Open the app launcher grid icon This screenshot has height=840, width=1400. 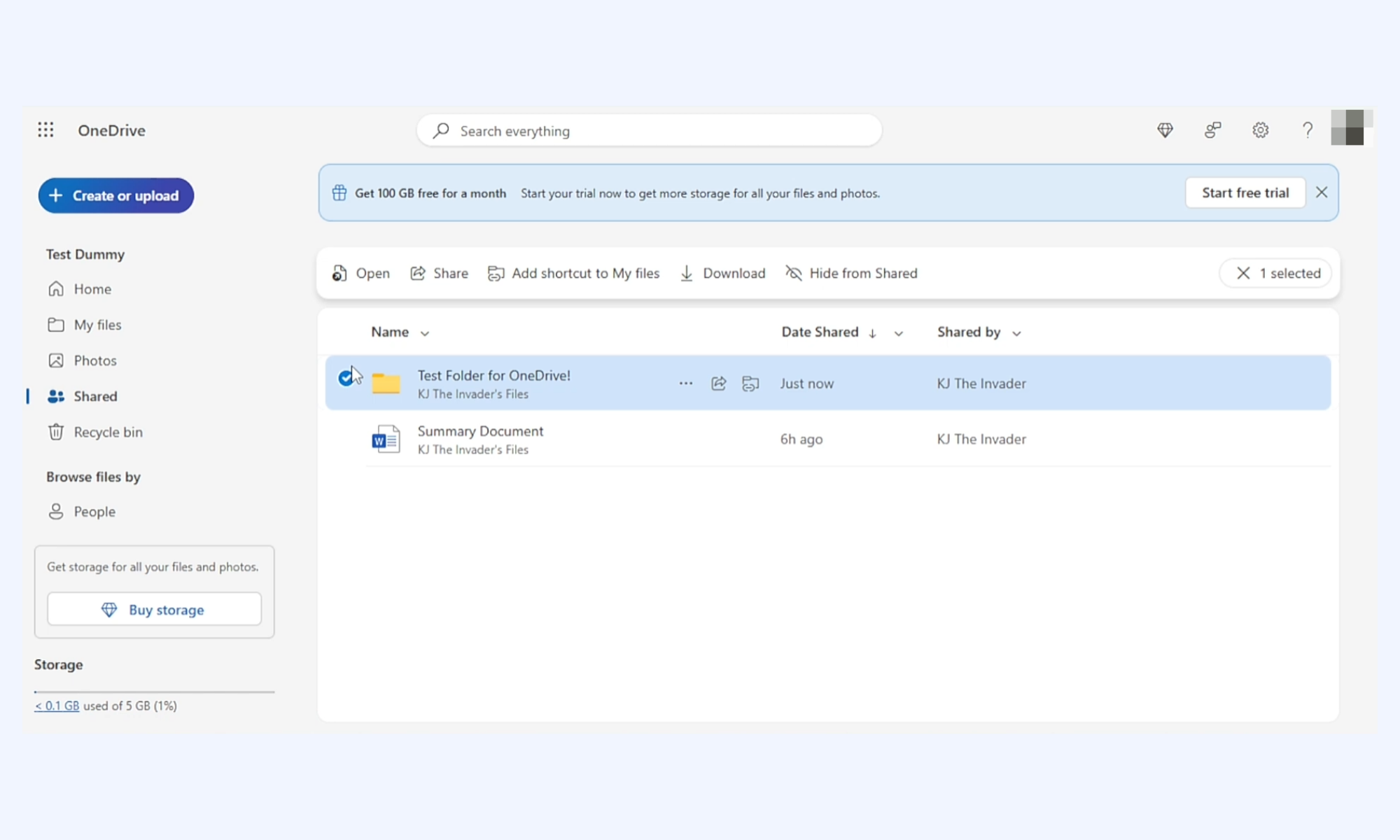[45, 130]
